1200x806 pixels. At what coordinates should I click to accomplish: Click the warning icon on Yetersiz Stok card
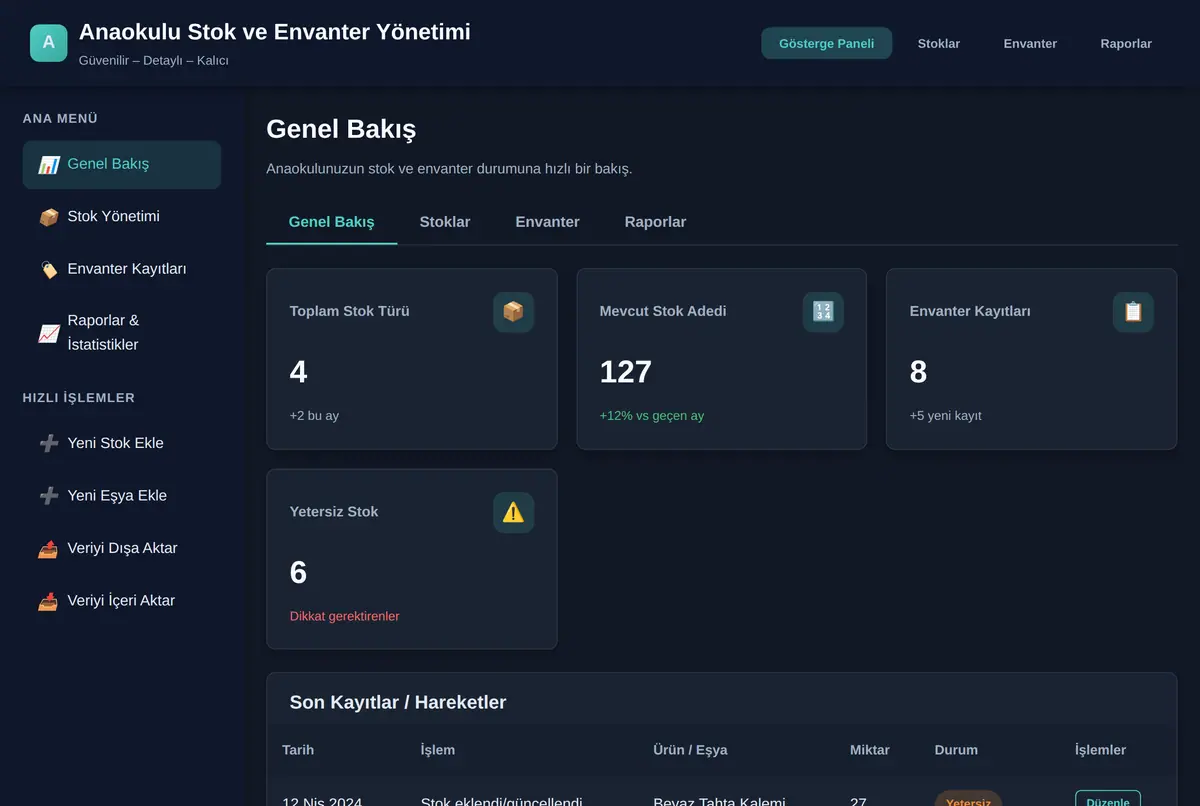[x=513, y=513]
